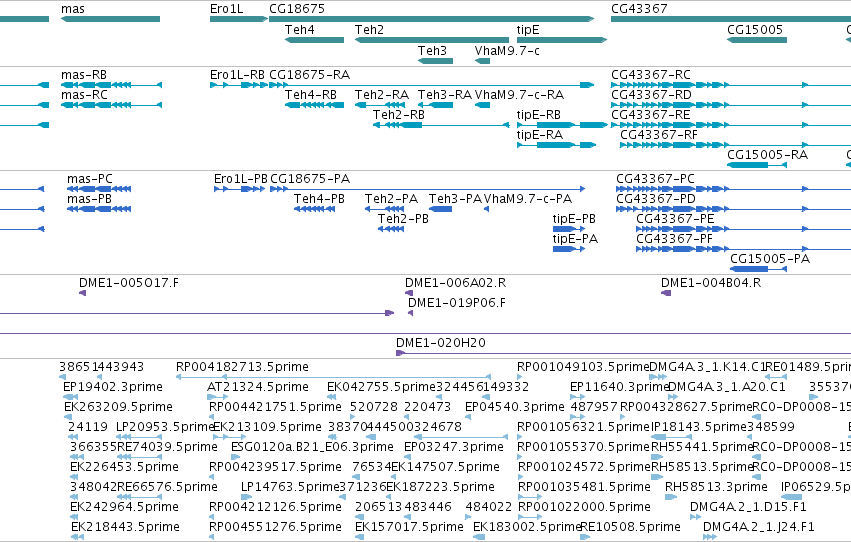
Task: Open the Ero1L-PB protein label
Action: tap(240, 179)
